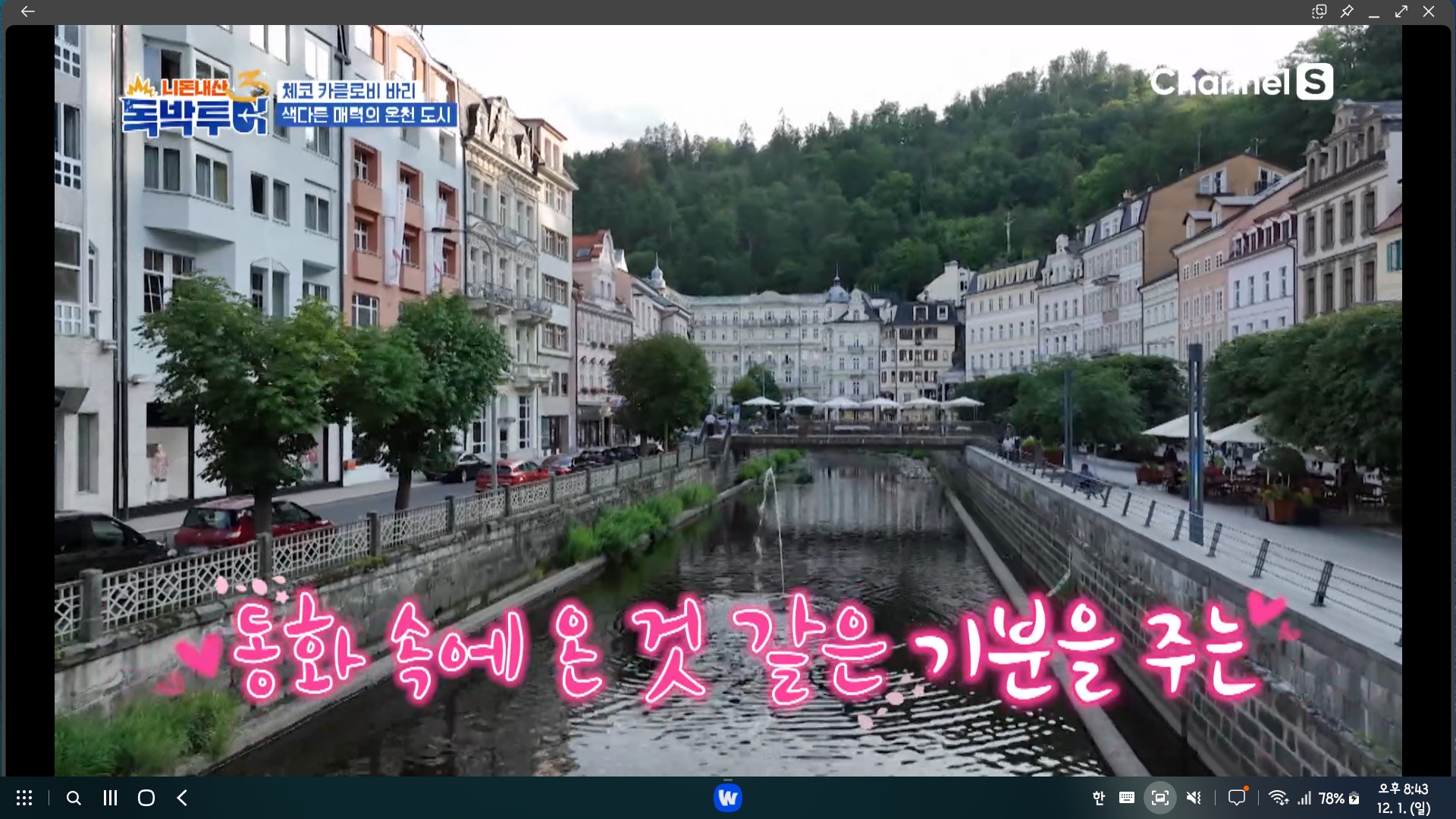Open the notifications bubble
Screen dimensions: 1456x819
[x=1237, y=798]
